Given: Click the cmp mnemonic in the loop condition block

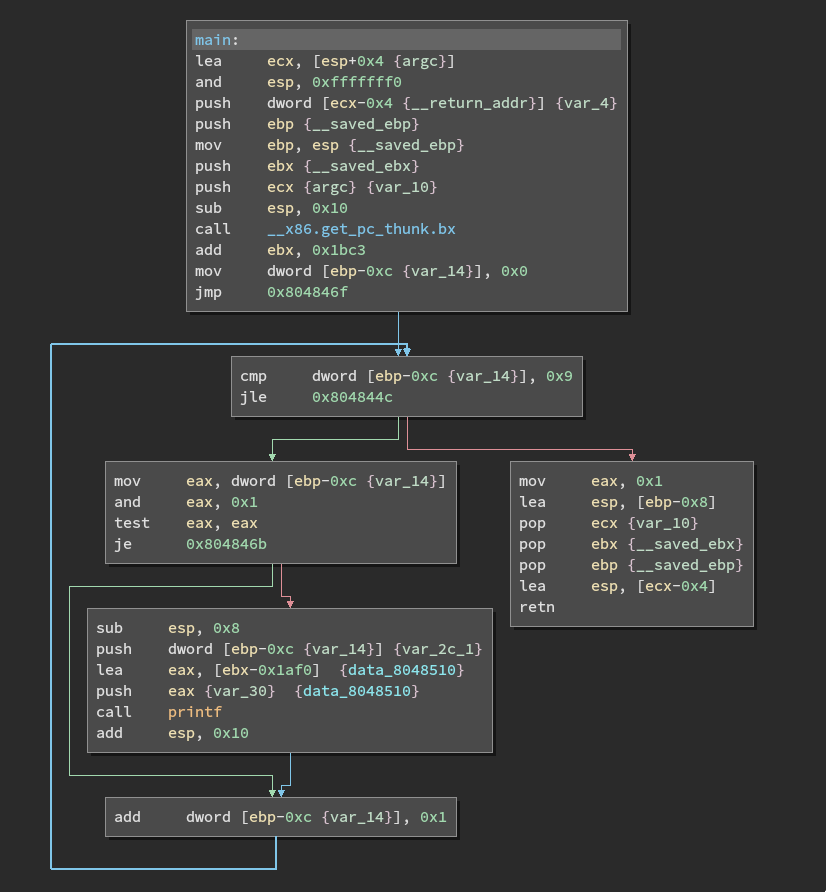Looking at the screenshot, I should click(x=253, y=376).
